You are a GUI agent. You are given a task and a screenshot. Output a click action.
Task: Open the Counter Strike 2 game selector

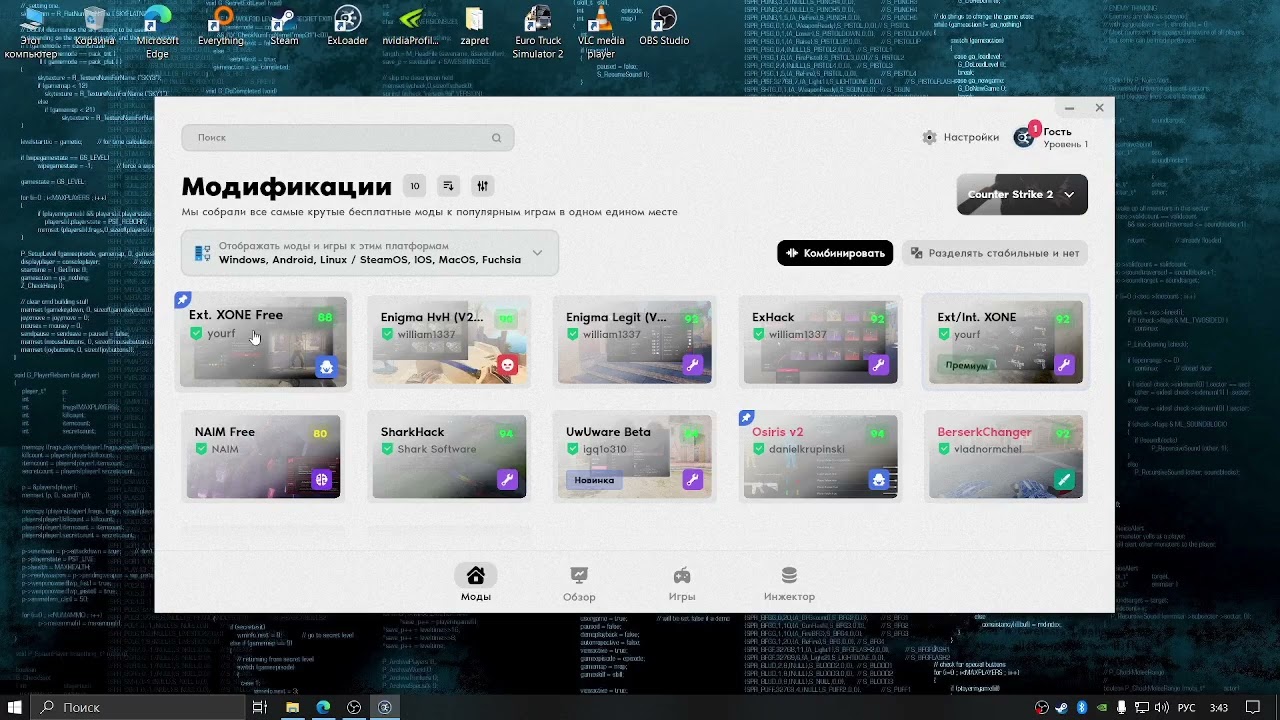(x=1022, y=194)
